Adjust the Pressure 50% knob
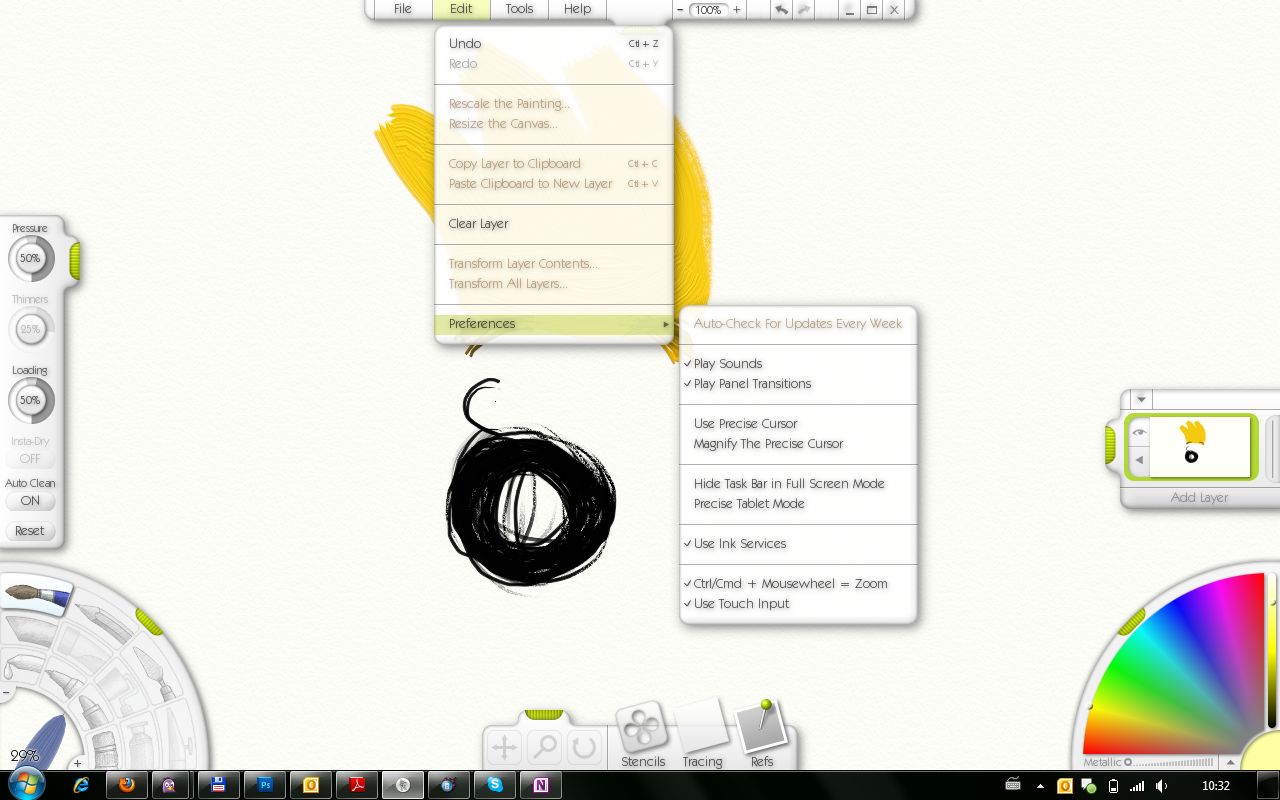1280x800 pixels. [x=30, y=258]
